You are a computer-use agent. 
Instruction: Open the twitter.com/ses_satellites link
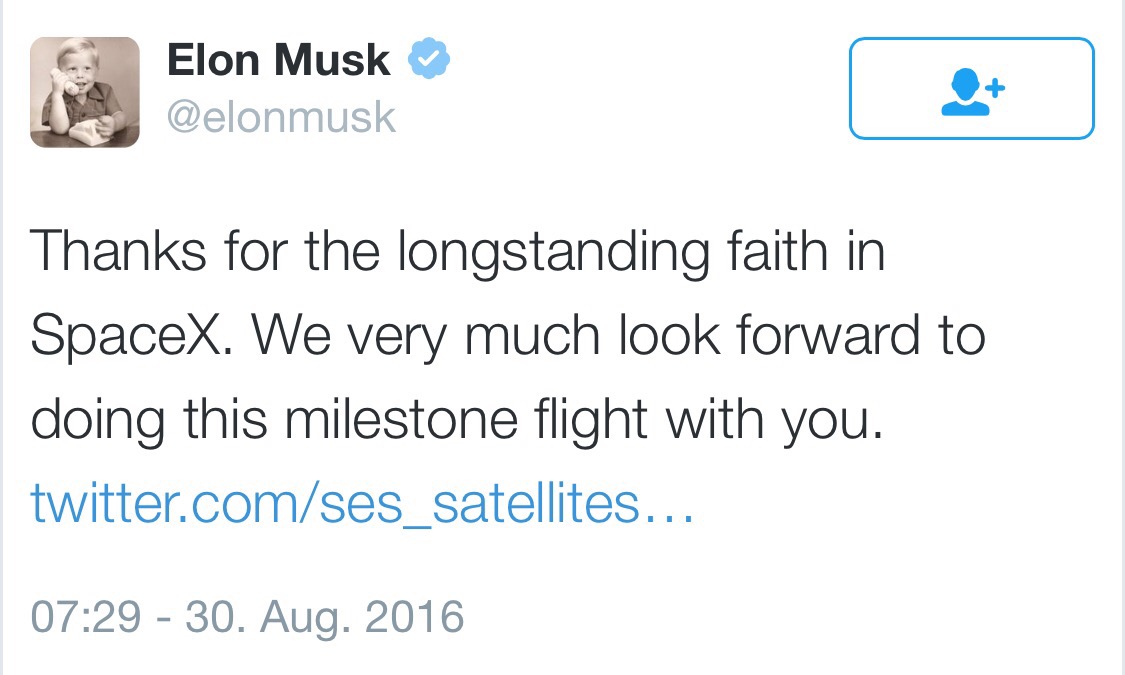[361, 505]
